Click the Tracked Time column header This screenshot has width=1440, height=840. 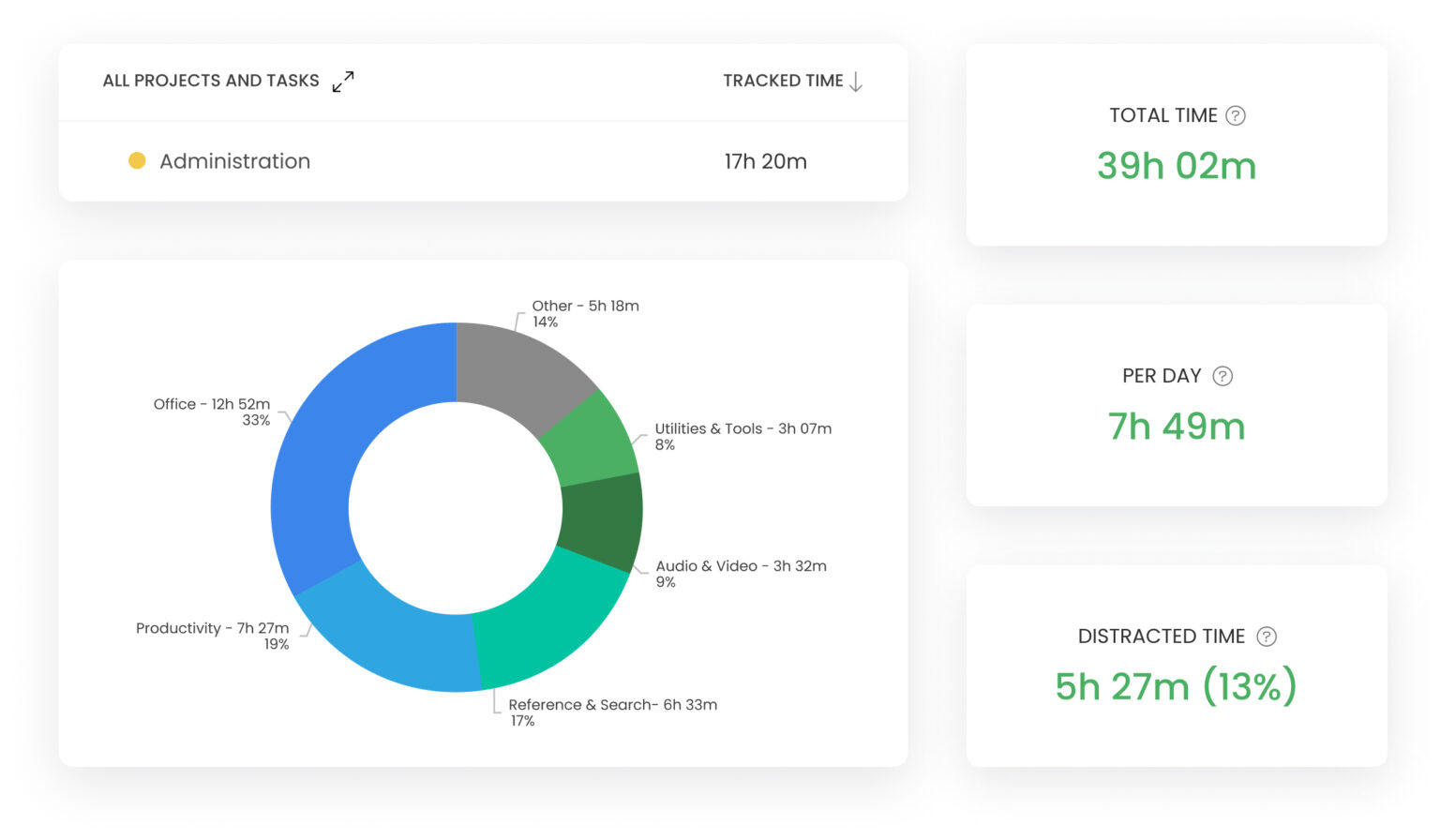click(784, 81)
